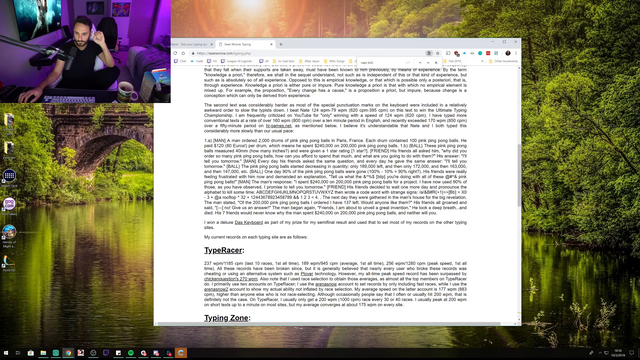Switch to Chrome on the taskbar

68,353
